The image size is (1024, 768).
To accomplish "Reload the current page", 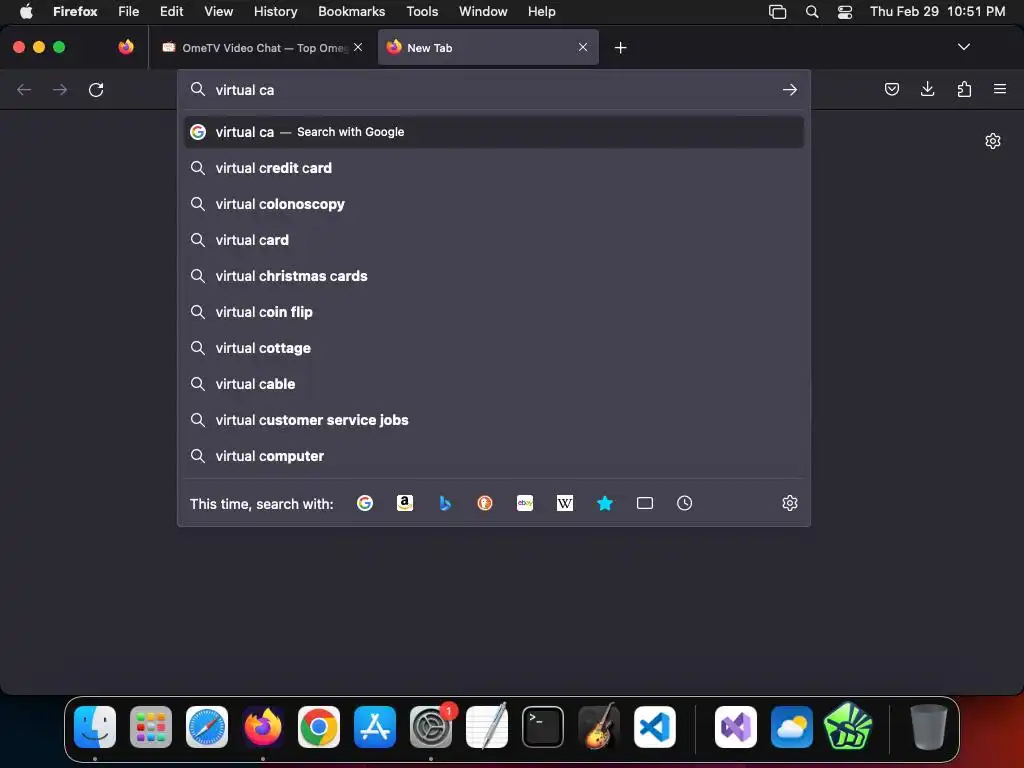I will pos(96,89).
